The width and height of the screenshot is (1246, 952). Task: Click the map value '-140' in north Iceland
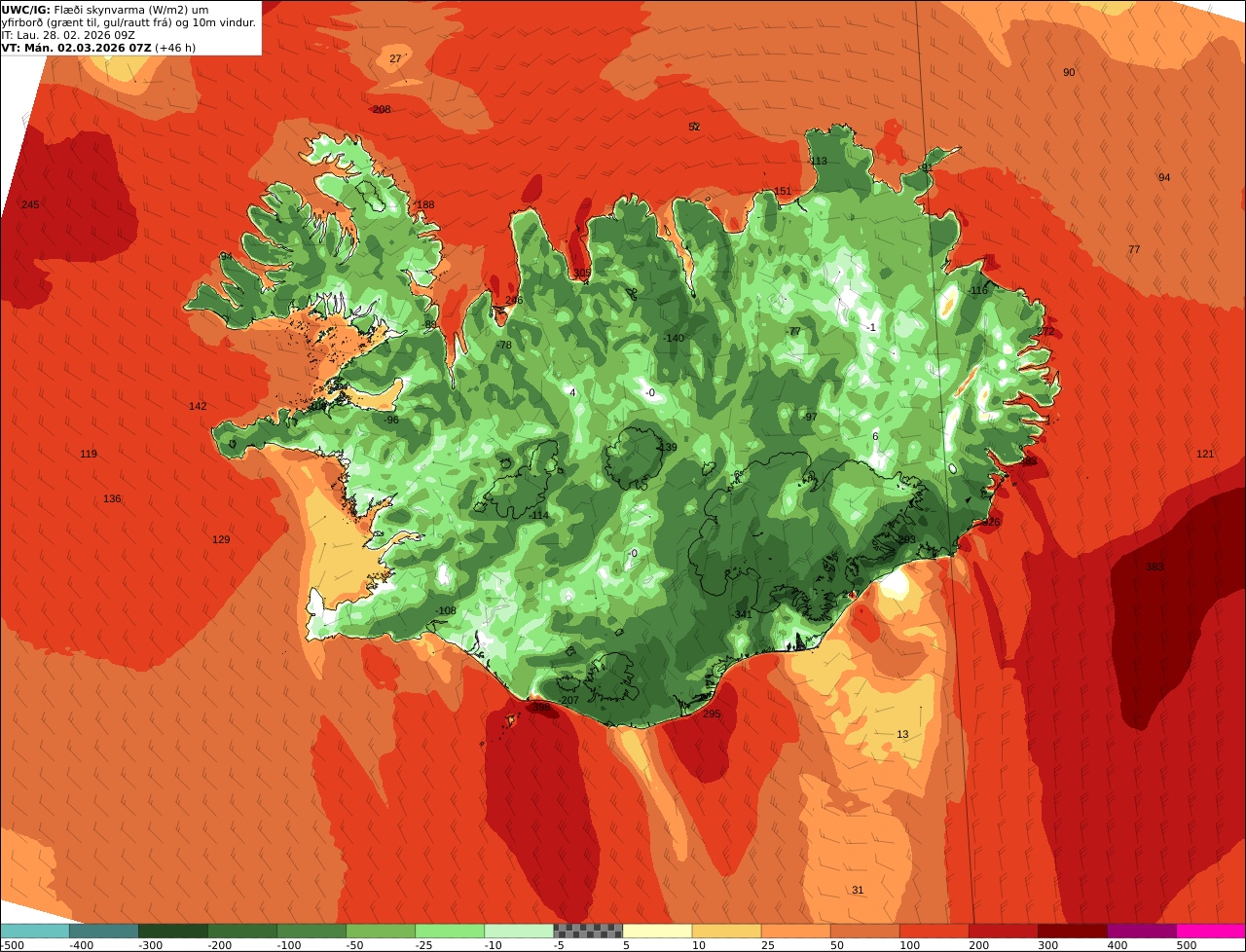[674, 338]
